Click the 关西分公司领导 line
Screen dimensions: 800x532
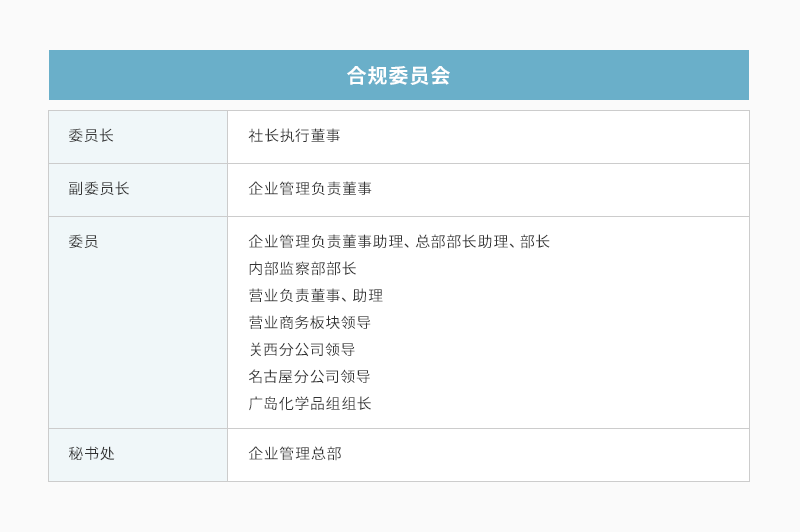click(302, 350)
